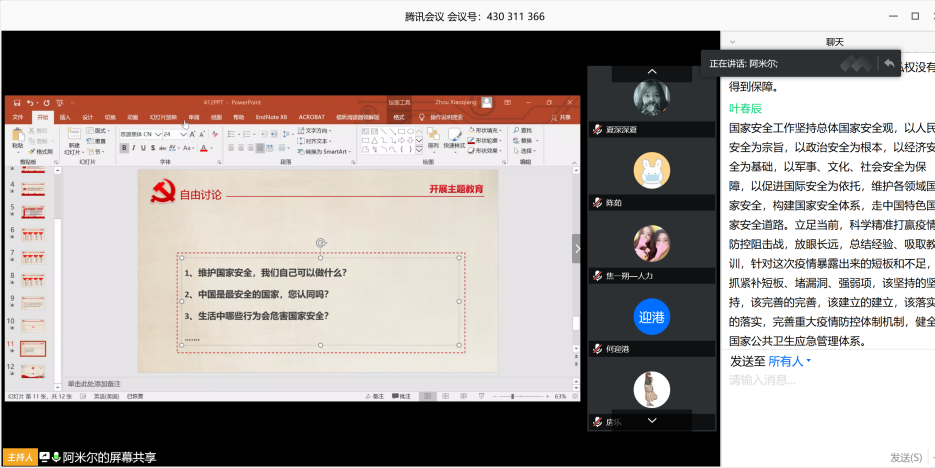The width and height of the screenshot is (935, 468).
Task: Click the Bold formatting button in PowerPoint
Action: 125,147
